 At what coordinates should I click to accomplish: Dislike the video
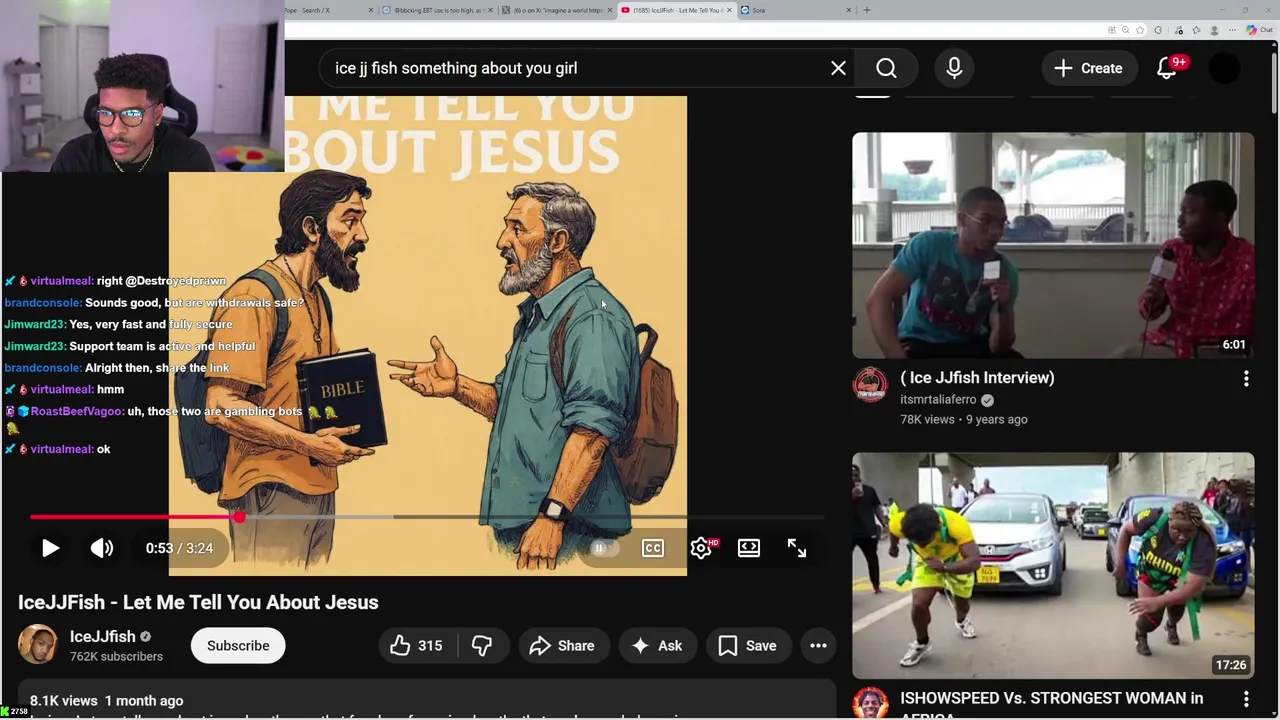[482, 646]
